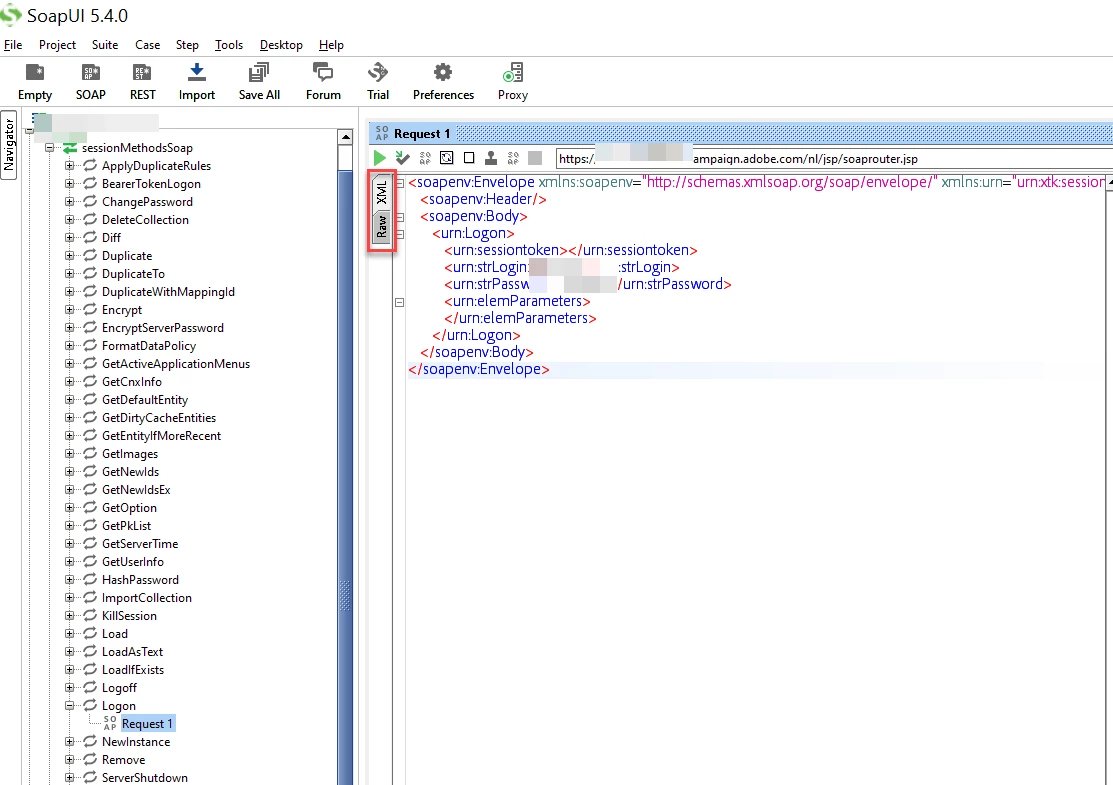Click the sessionMethodsSoap interface icon
1113x785 pixels.
70,148
